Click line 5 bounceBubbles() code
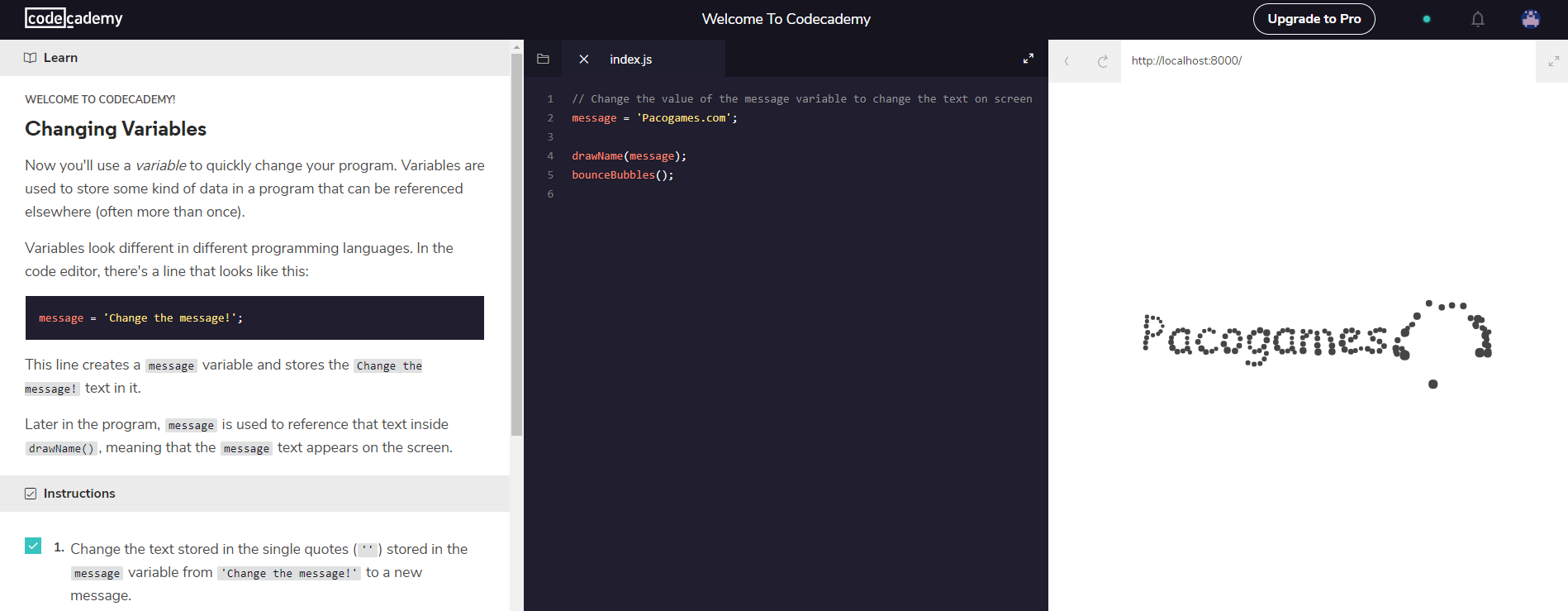Screen dimensions: 1568x611 [x=622, y=175]
